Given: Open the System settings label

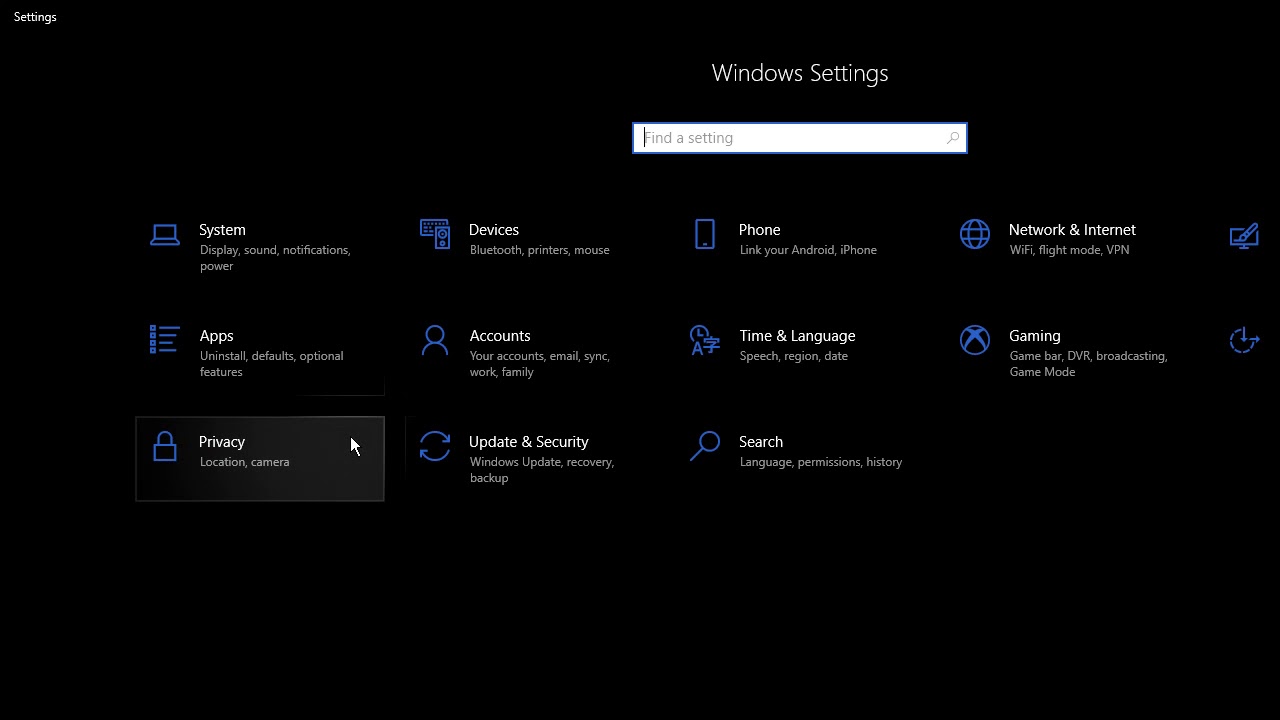Looking at the screenshot, I should coord(222,230).
